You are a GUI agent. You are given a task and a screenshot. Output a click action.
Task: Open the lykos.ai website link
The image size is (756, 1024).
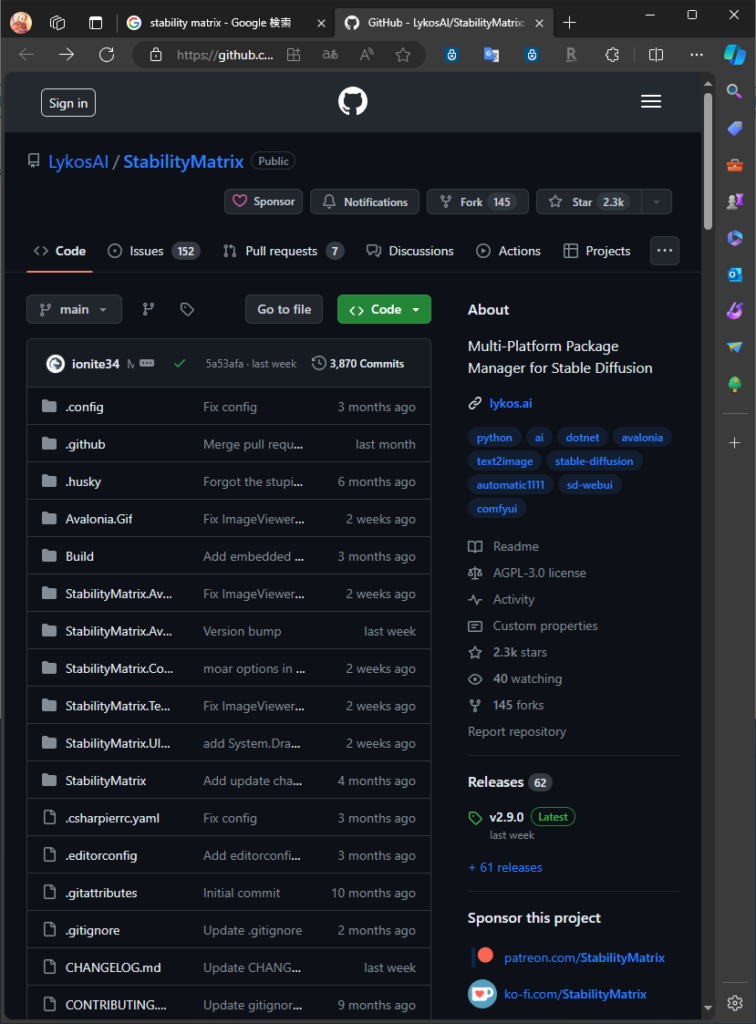click(511, 403)
